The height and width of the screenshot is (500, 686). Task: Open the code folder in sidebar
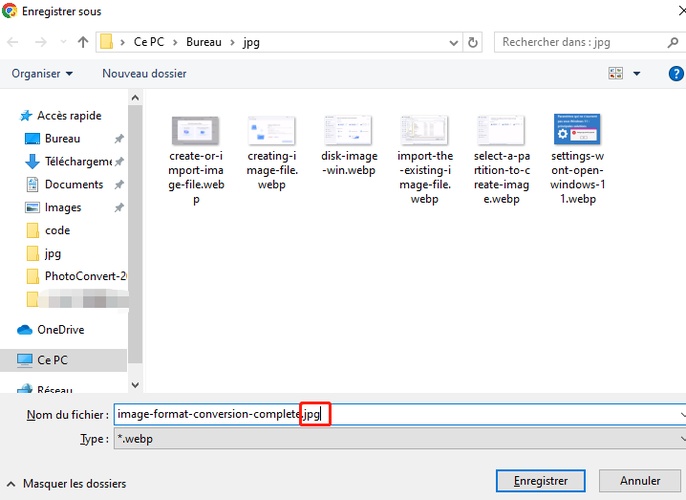(57, 231)
